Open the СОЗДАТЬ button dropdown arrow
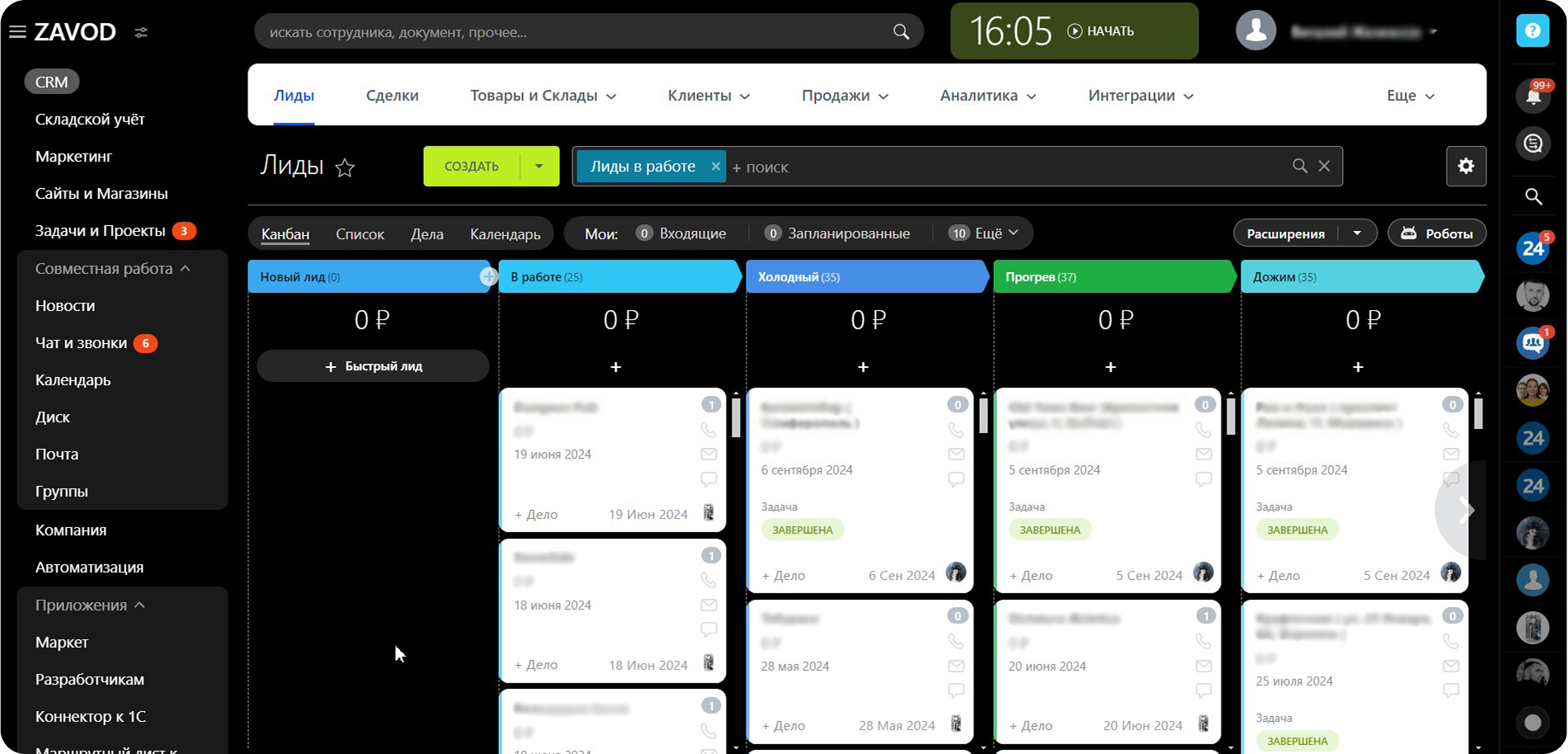This screenshot has height=754, width=1568. [539, 167]
